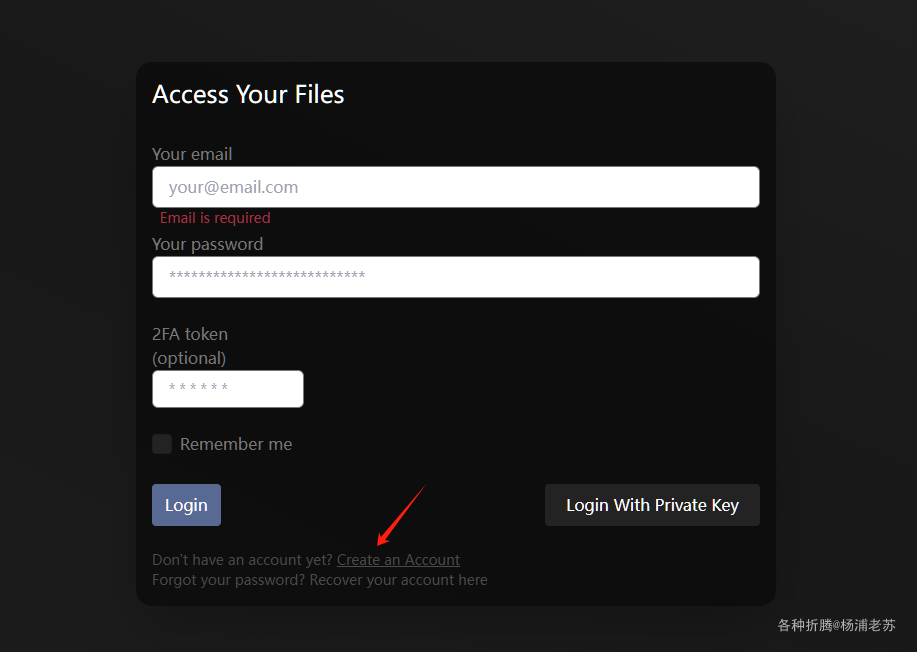Click the Your password label
917x652 pixels.
208,244
